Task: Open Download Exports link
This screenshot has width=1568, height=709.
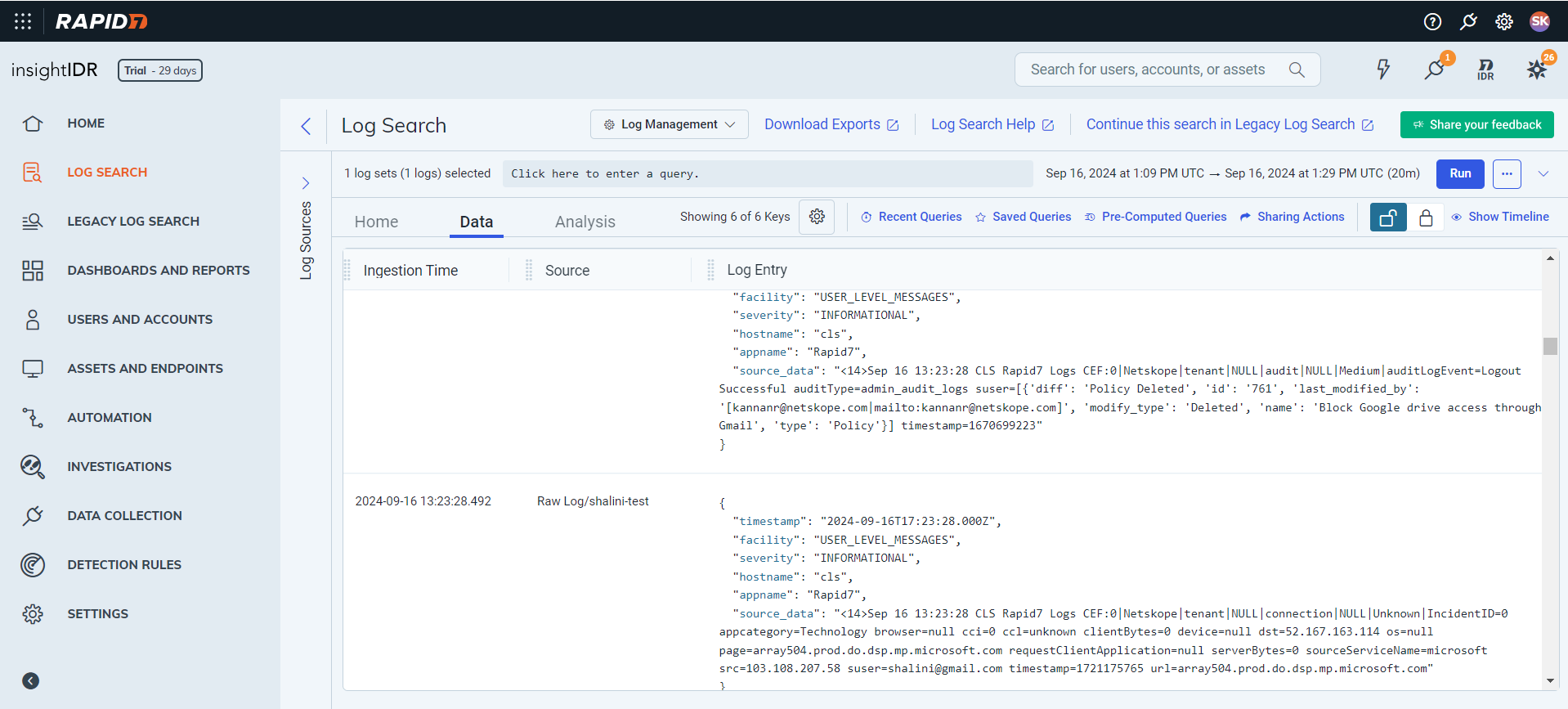Action: tap(831, 124)
